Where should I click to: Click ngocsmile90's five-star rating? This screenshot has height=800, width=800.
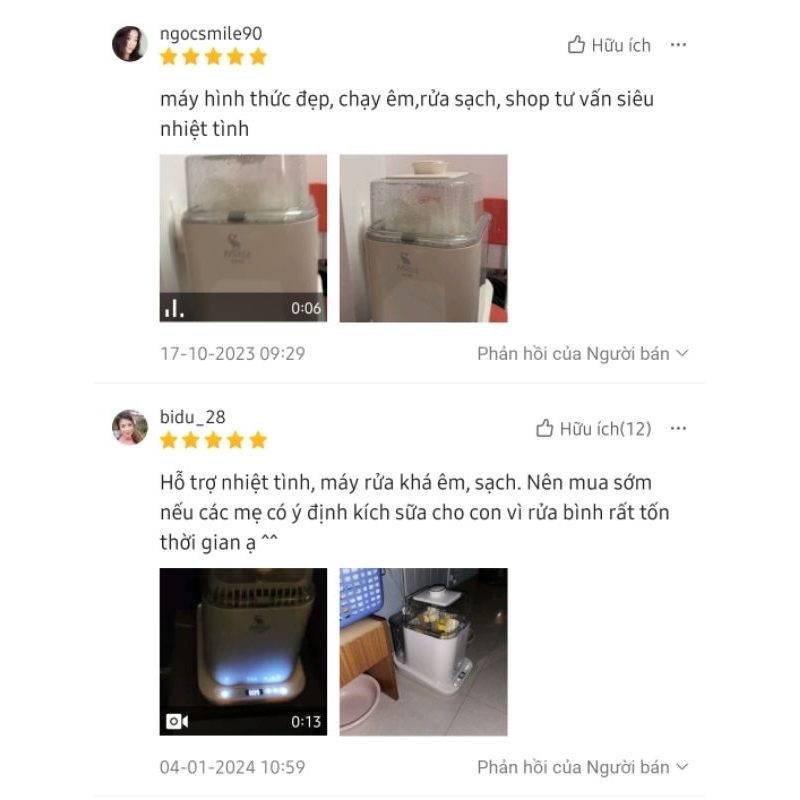pyautogui.click(x=213, y=57)
